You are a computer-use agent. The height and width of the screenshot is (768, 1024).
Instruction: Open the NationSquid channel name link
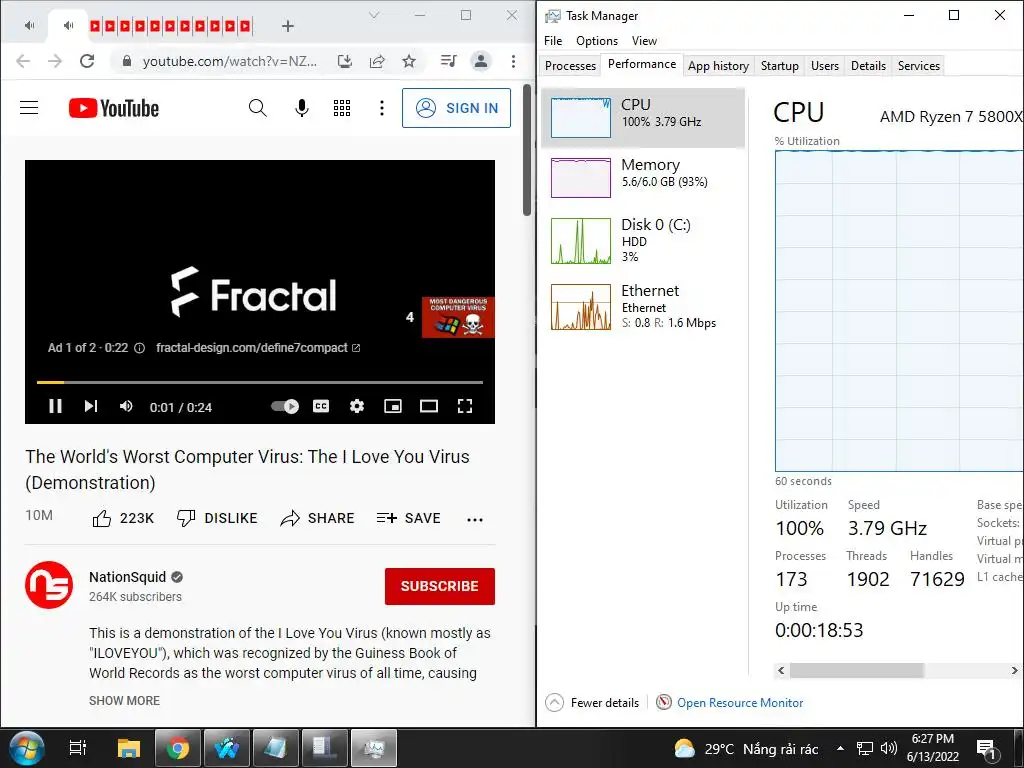point(127,577)
